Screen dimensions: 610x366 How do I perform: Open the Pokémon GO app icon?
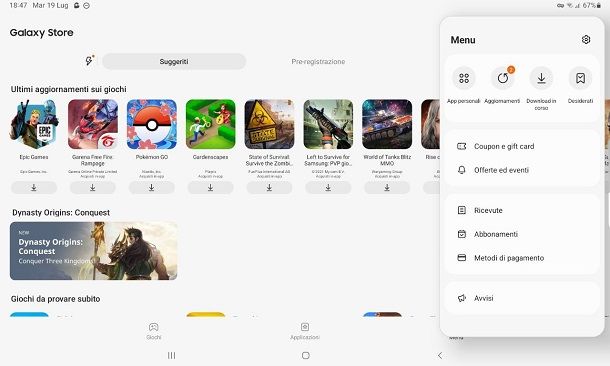(152, 124)
